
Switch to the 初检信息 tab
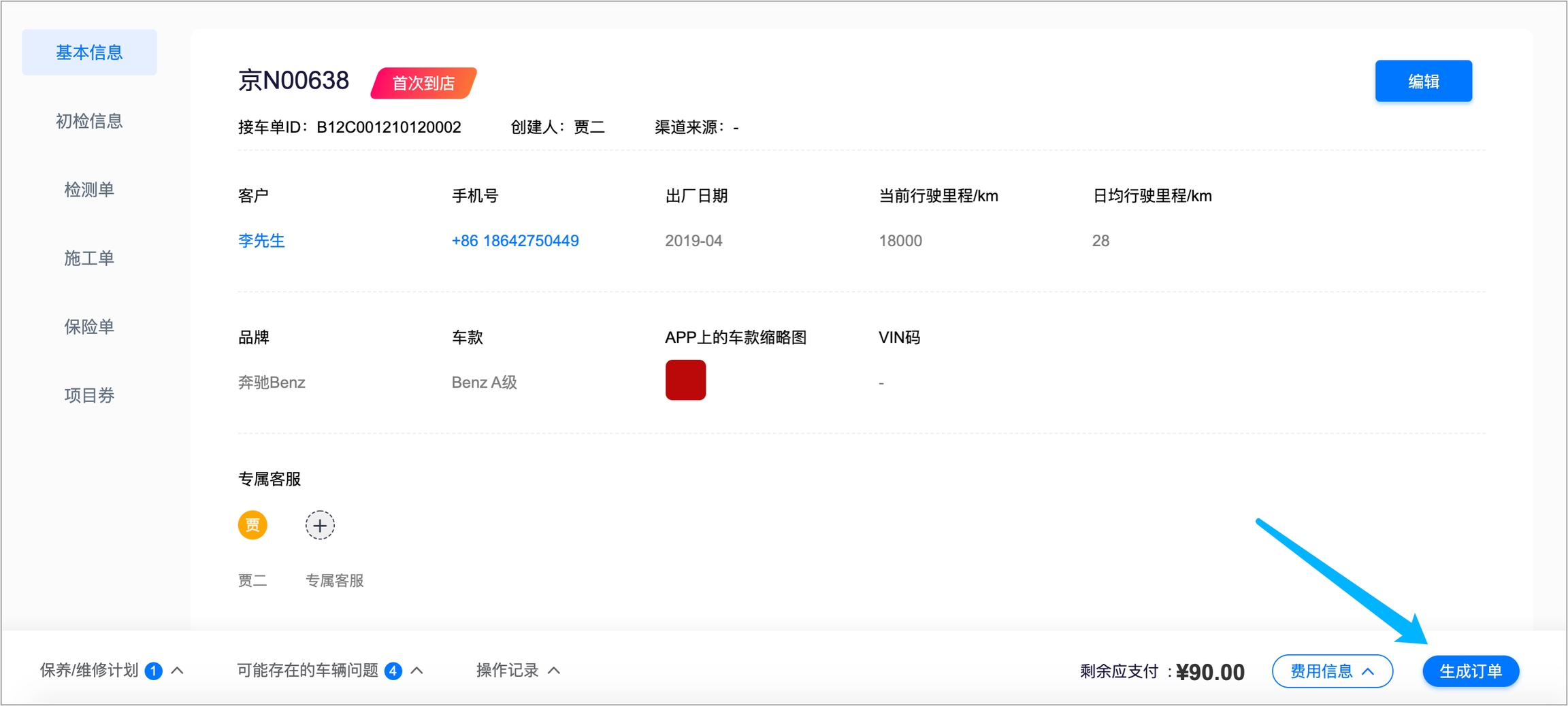[x=89, y=121]
